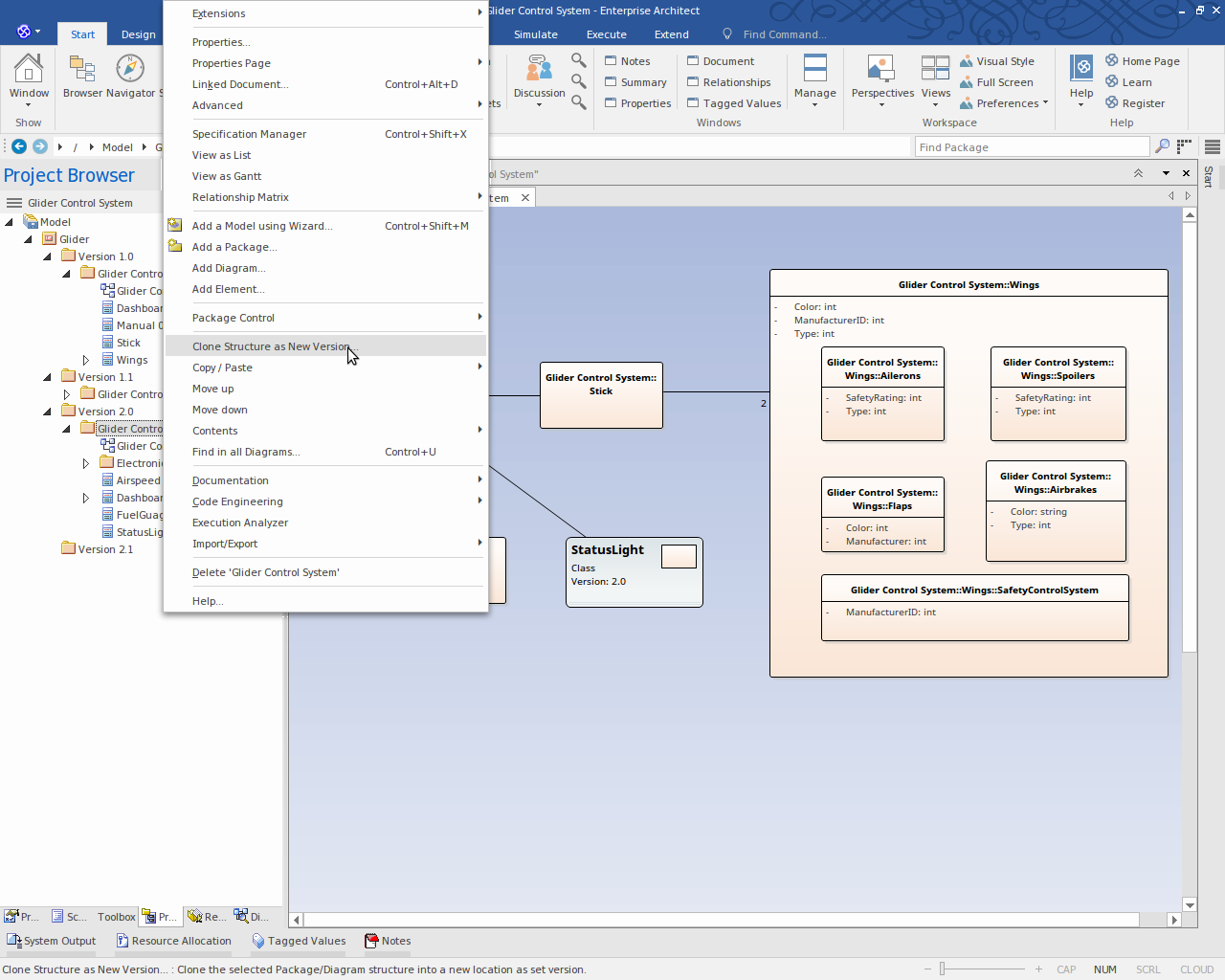Select Clone Structure as New Version
This screenshot has width=1225, height=980.
(x=271, y=346)
